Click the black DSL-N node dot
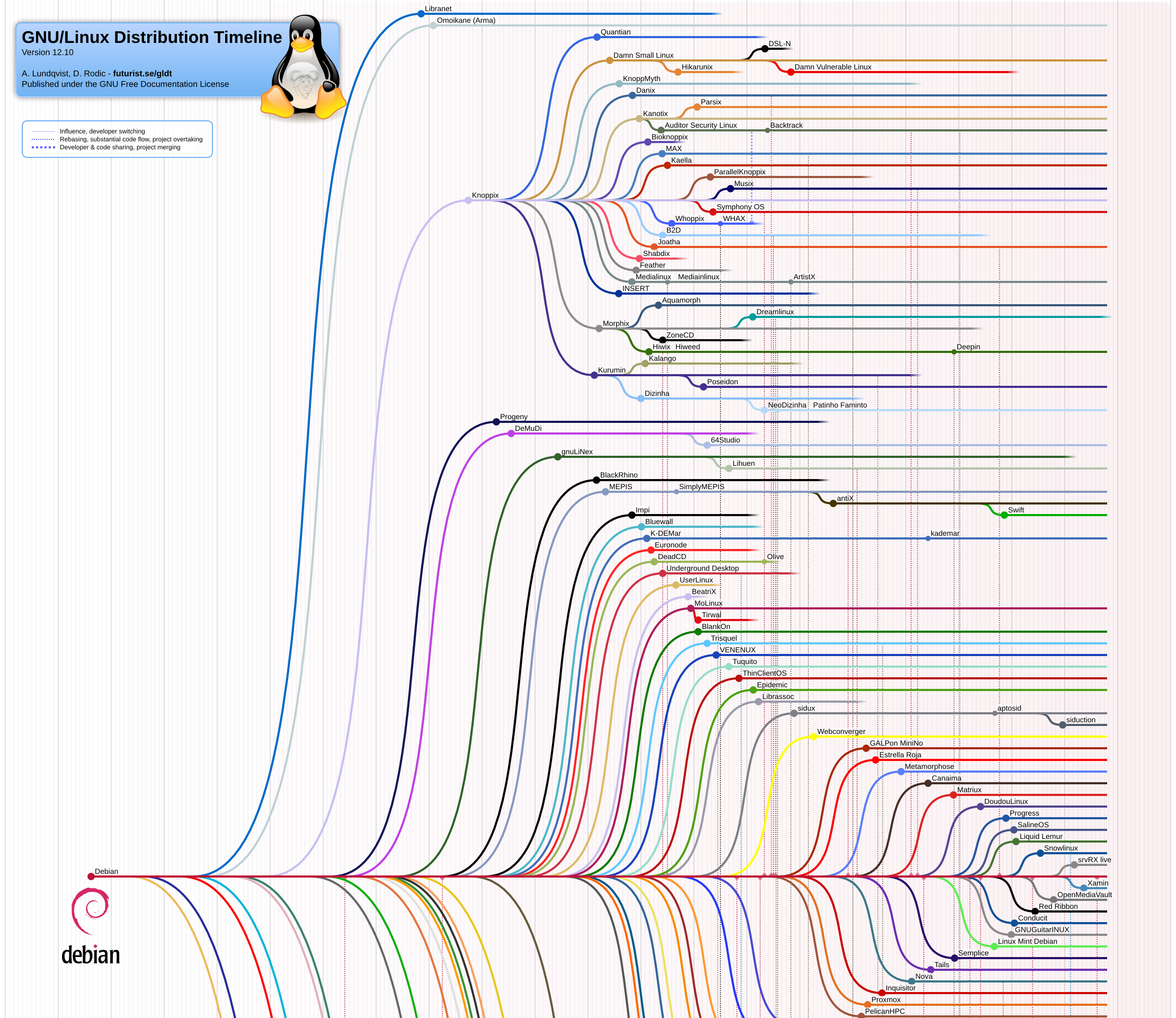 pos(765,49)
